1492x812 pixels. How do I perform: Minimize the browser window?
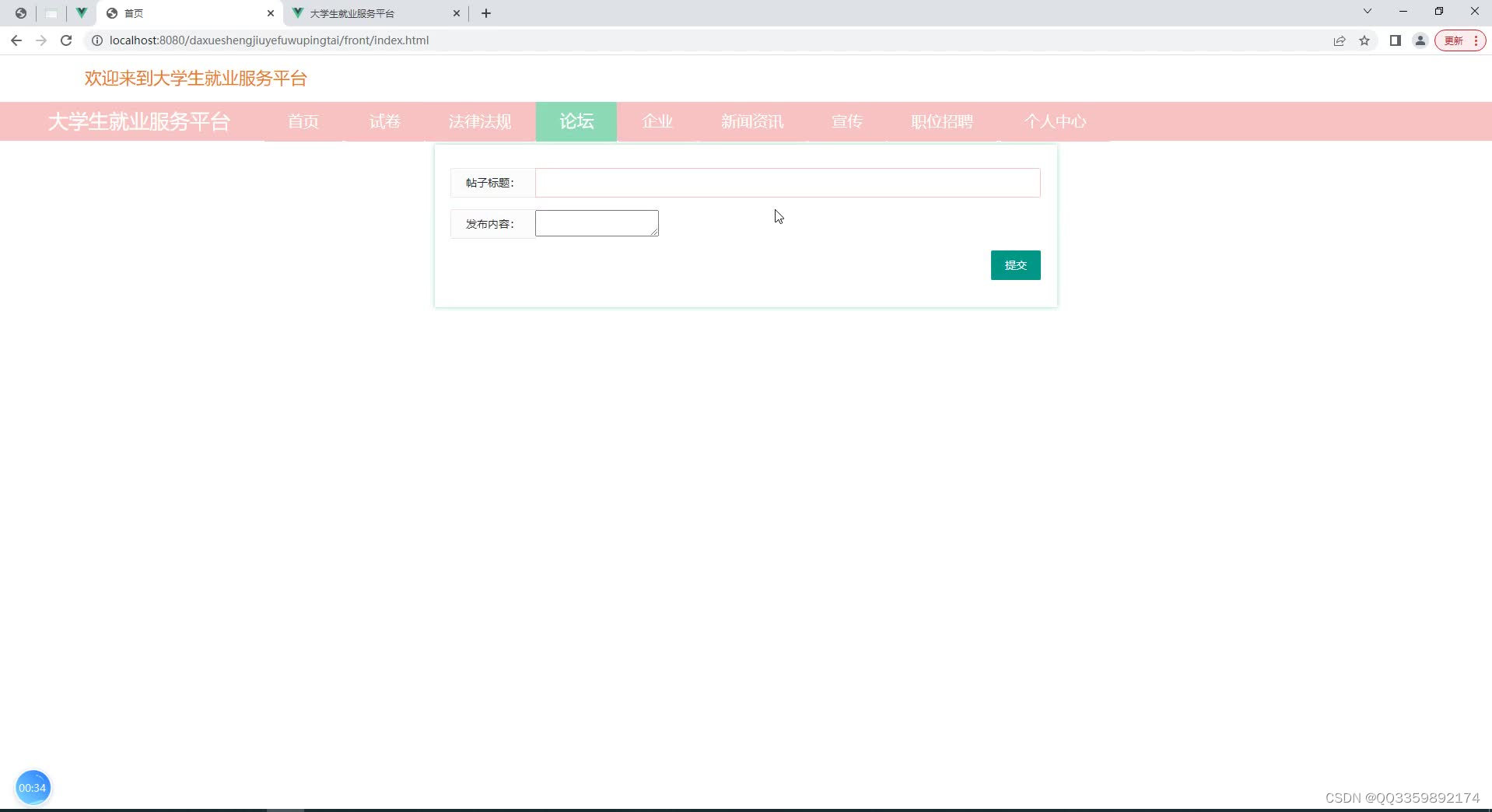pos(1403,12)
